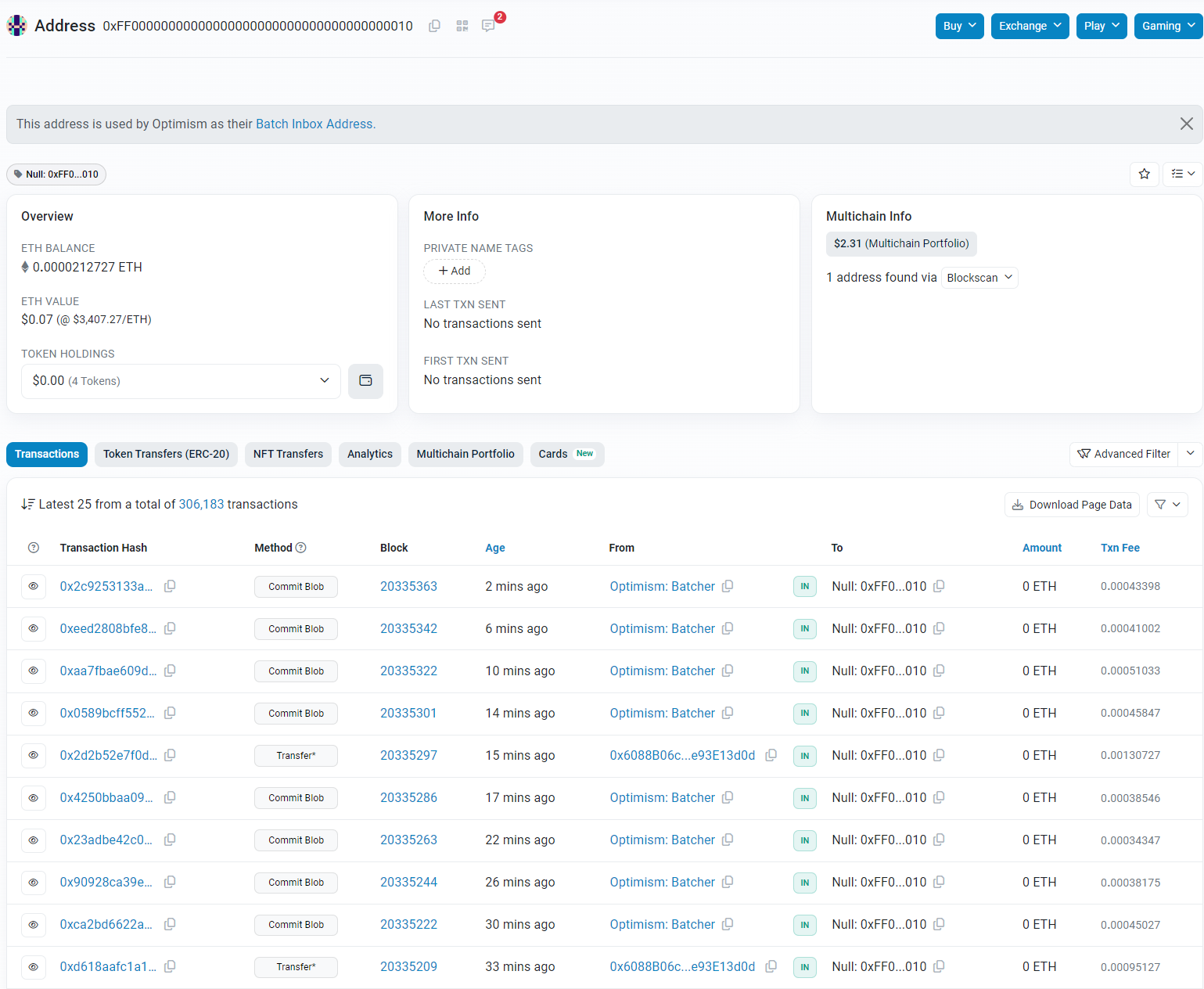The image size is (1204, 989).
Task: Sort by Age column header
Action: [x=495, y=548]
